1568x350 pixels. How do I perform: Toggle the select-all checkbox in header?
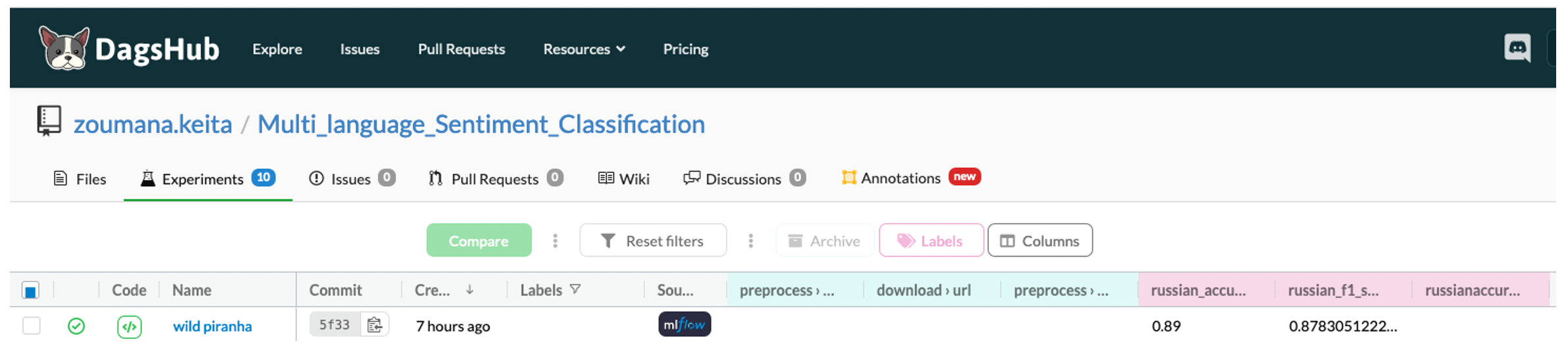coord(30,290)
